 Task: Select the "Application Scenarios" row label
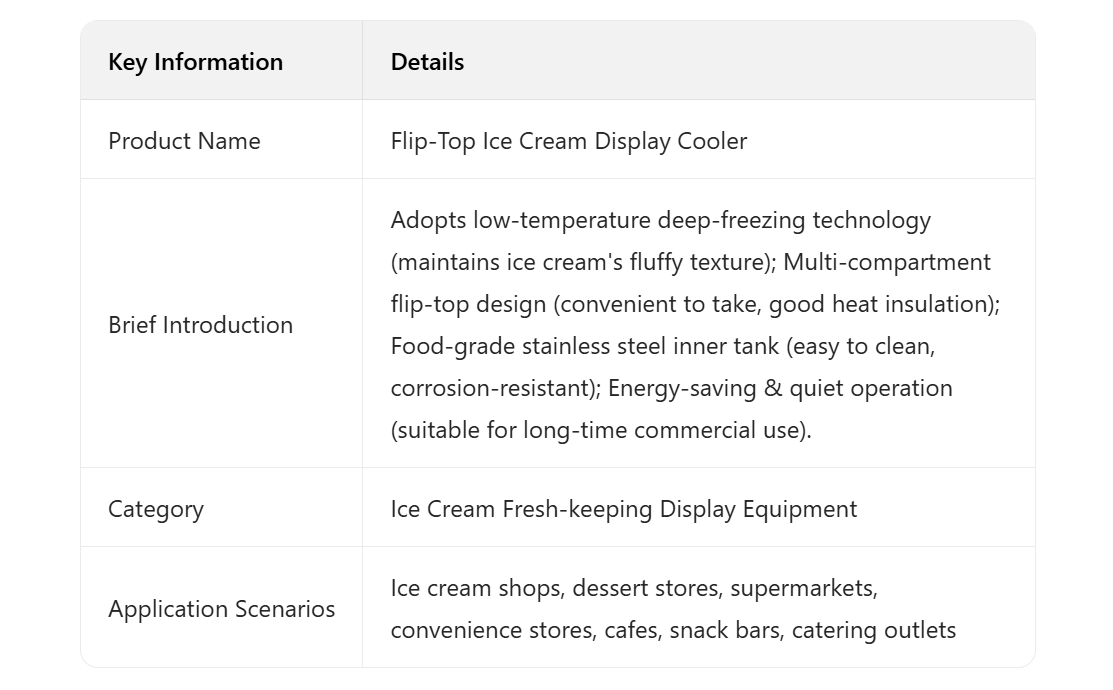[221, 609]
